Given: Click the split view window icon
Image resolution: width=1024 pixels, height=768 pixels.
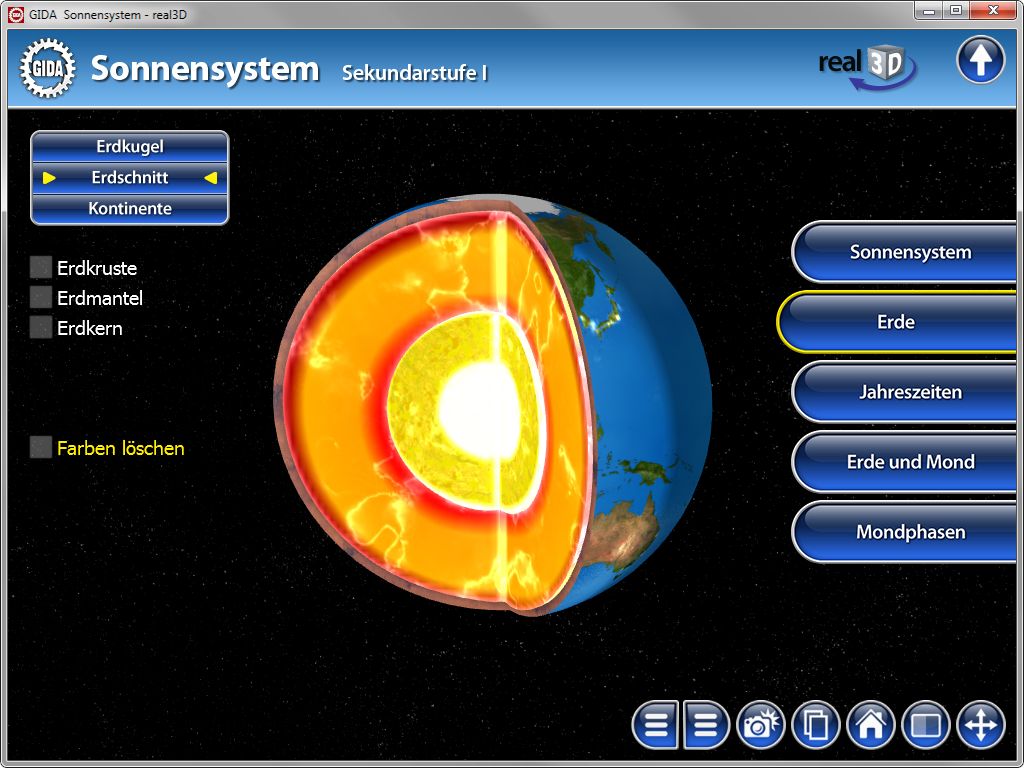Looking at the screenshot, I should [926, 725].
